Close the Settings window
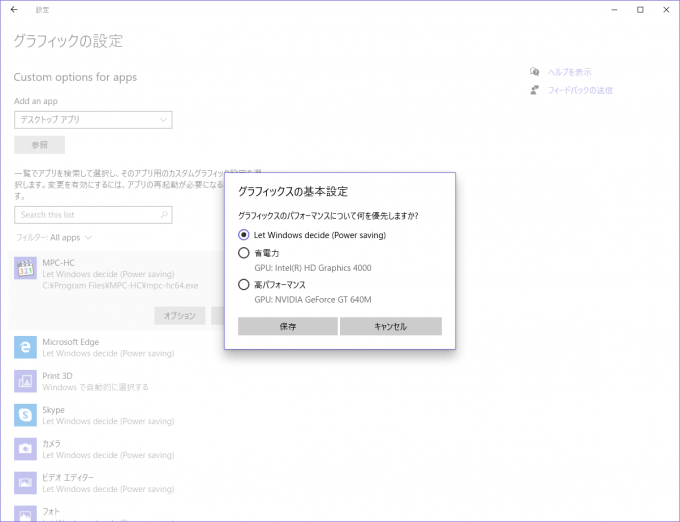 tap(666, 10)
